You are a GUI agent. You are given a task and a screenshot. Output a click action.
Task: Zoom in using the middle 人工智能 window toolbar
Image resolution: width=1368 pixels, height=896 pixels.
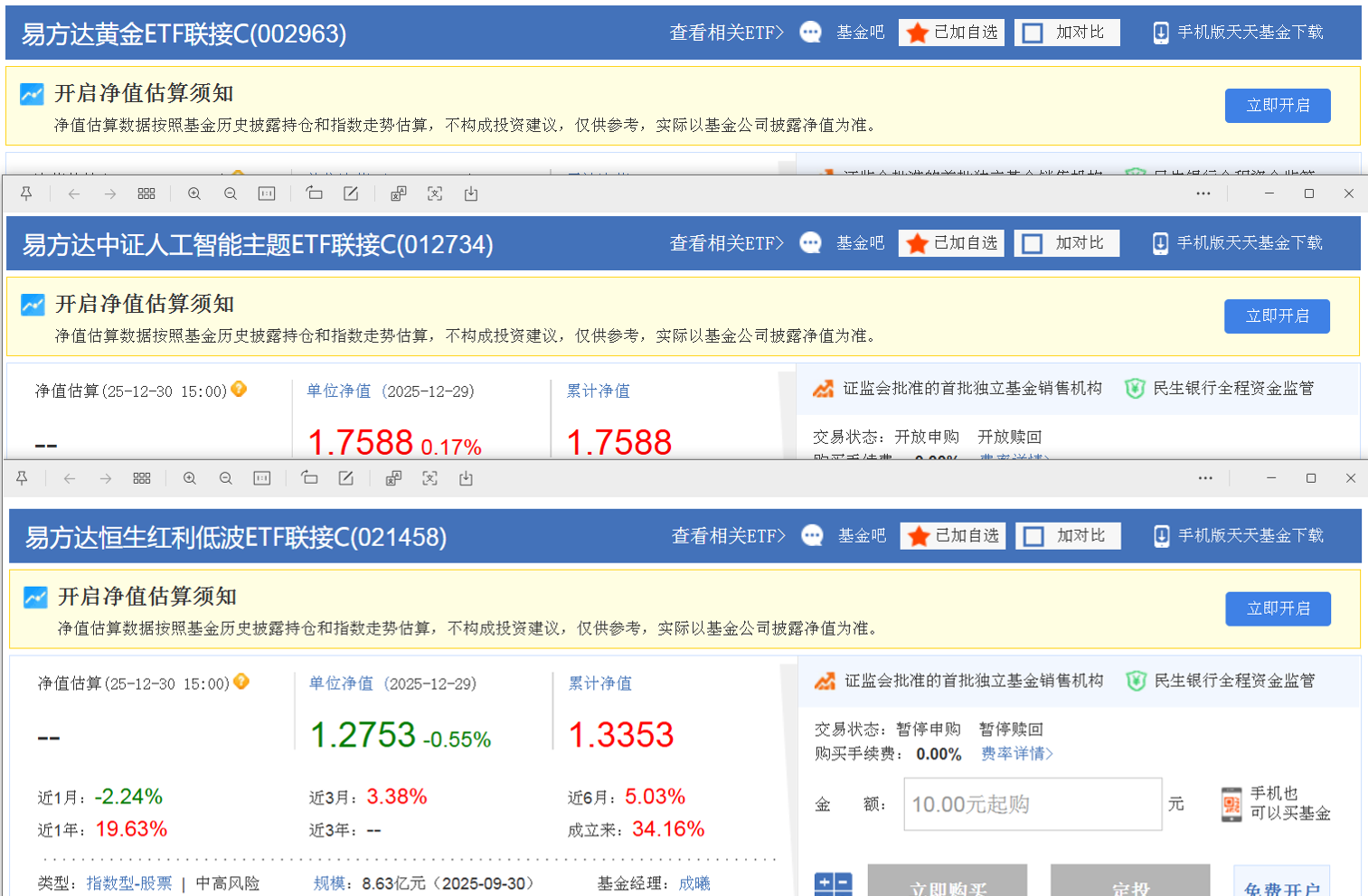194,193
